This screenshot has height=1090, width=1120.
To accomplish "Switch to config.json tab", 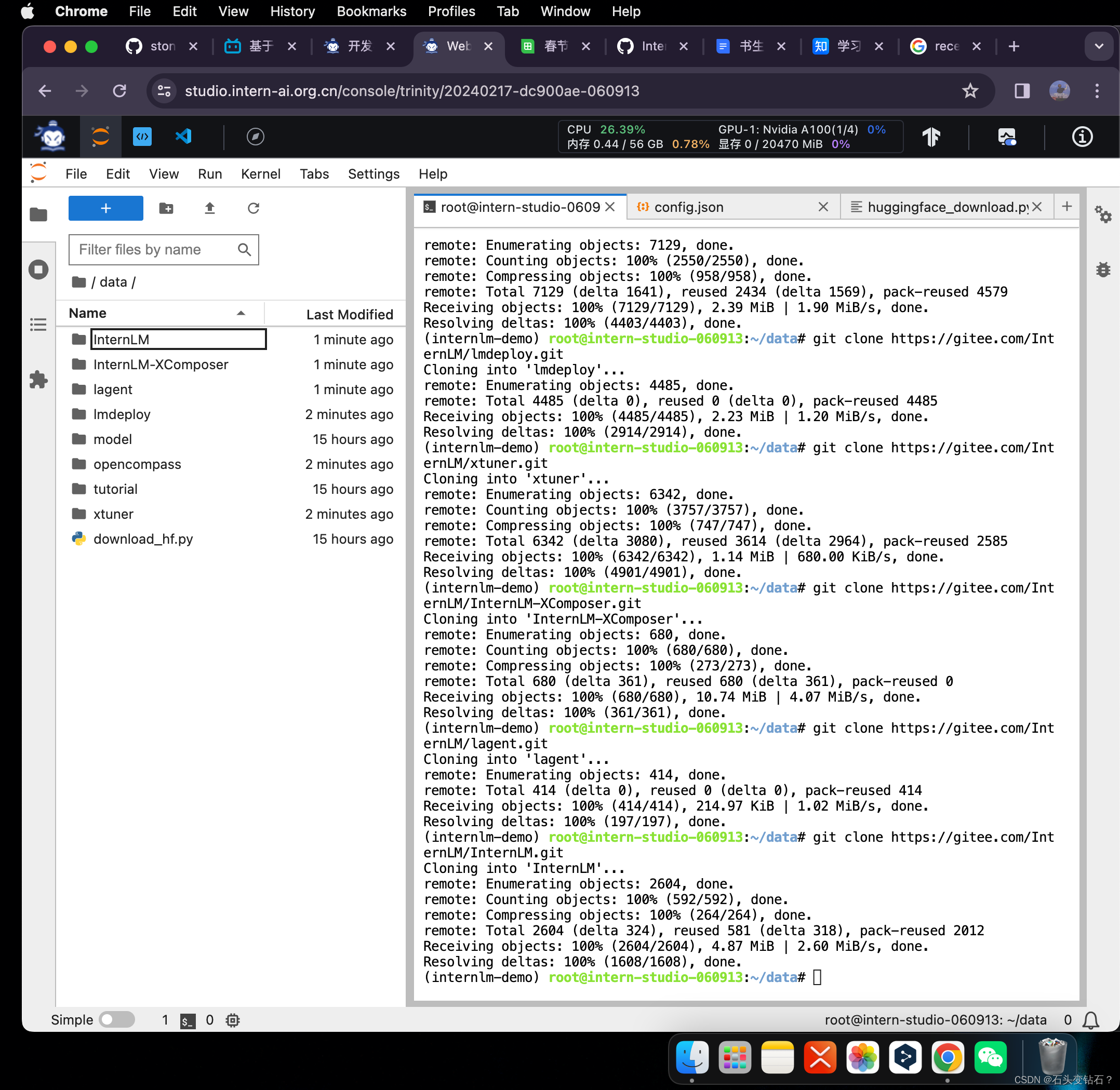I will (688, 207).
